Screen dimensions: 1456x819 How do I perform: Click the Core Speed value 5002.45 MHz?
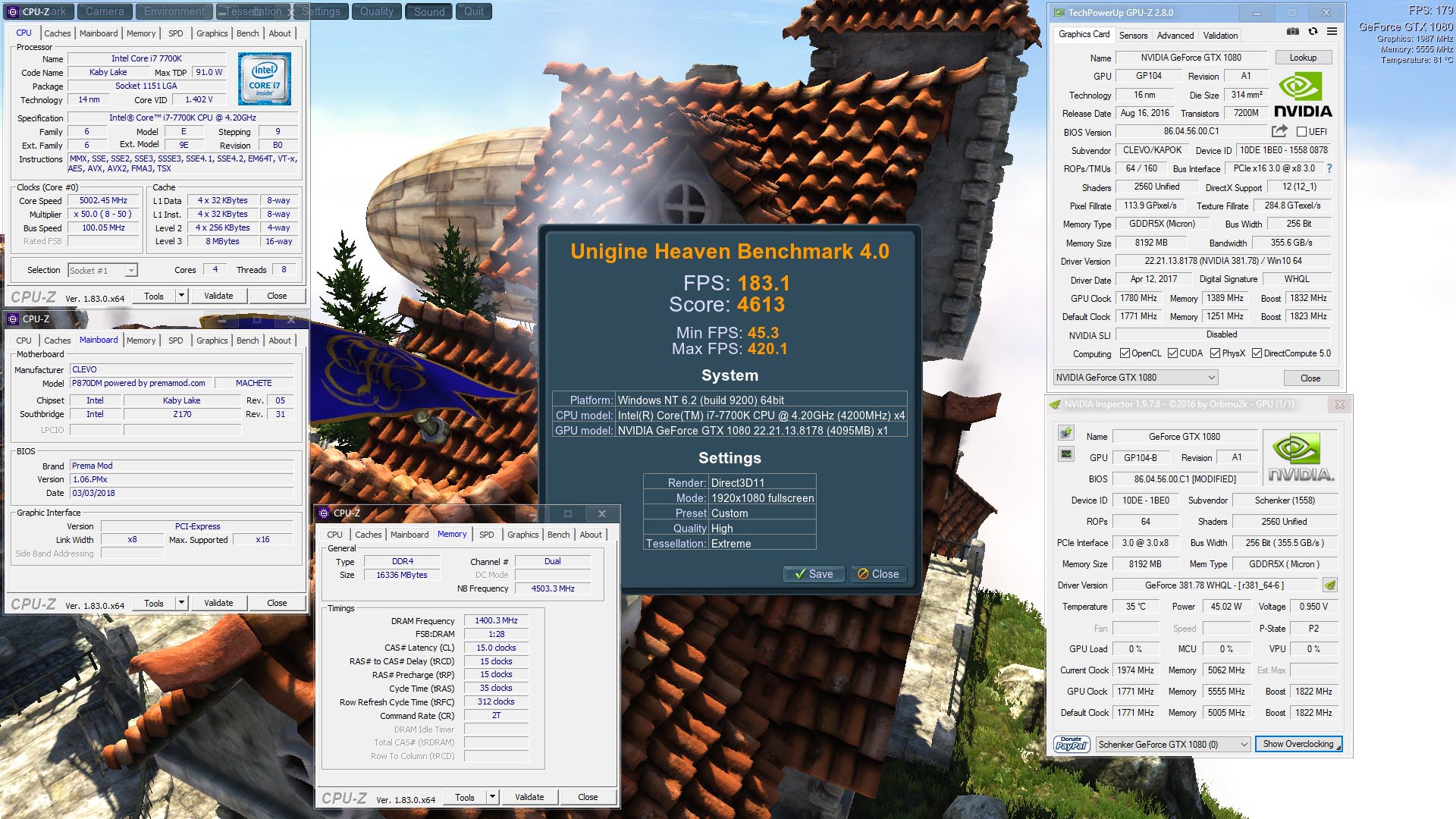coord(103,201)
